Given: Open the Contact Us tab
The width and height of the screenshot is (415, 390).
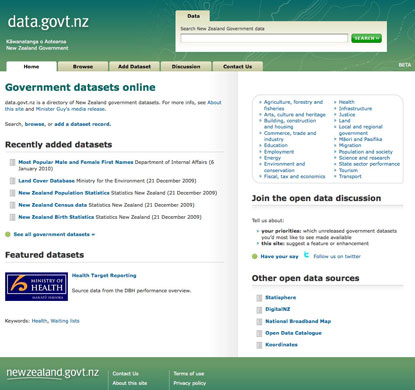Looking at the screenshot, I should click(238, 66).
